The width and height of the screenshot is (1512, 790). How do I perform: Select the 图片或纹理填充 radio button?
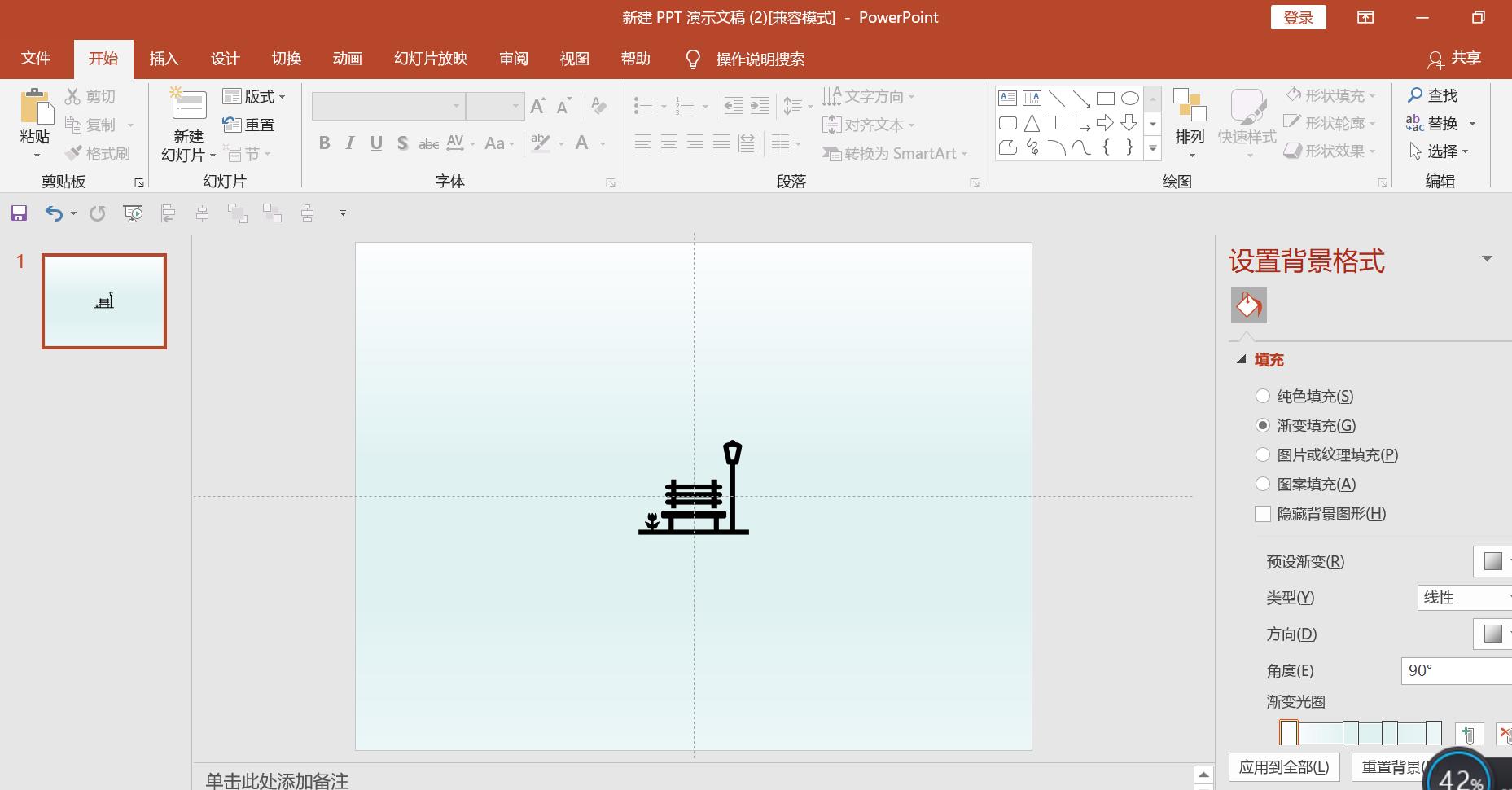coord(1263,454)
